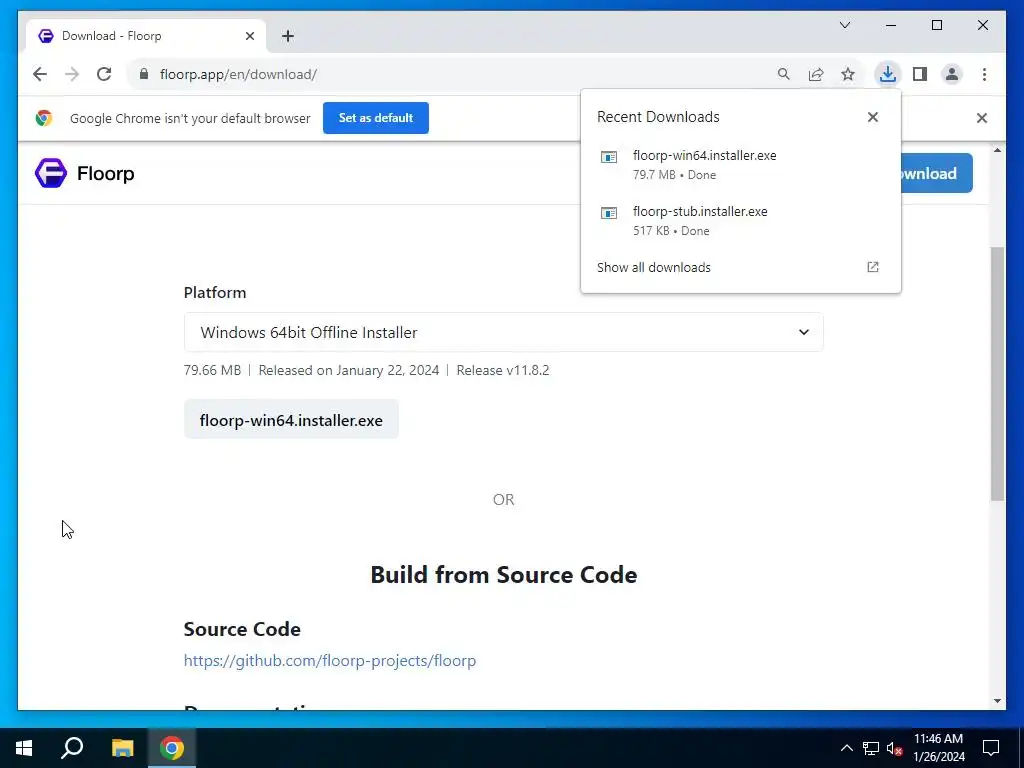The width and height of the screenshot is (1024, 768).
Task: Click the '517 KB • Done' status text
Action: 671,231
